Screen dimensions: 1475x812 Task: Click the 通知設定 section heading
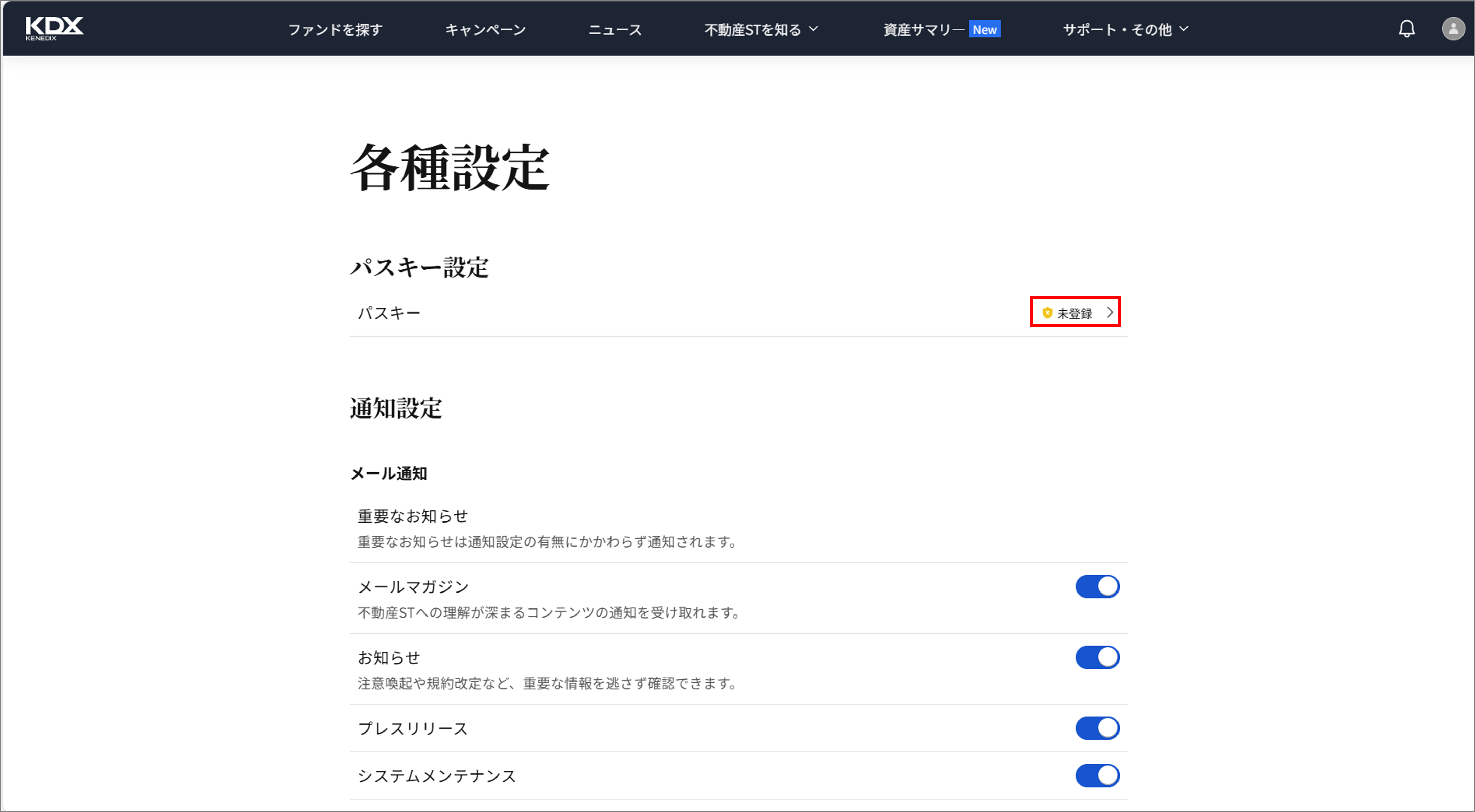click(396, 408)
